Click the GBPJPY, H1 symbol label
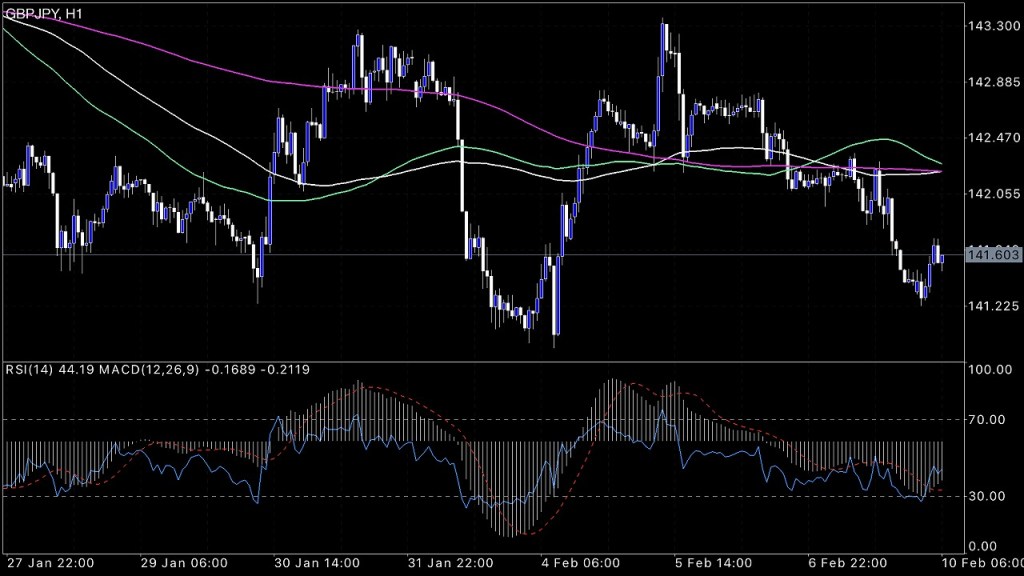 (42, 12)
